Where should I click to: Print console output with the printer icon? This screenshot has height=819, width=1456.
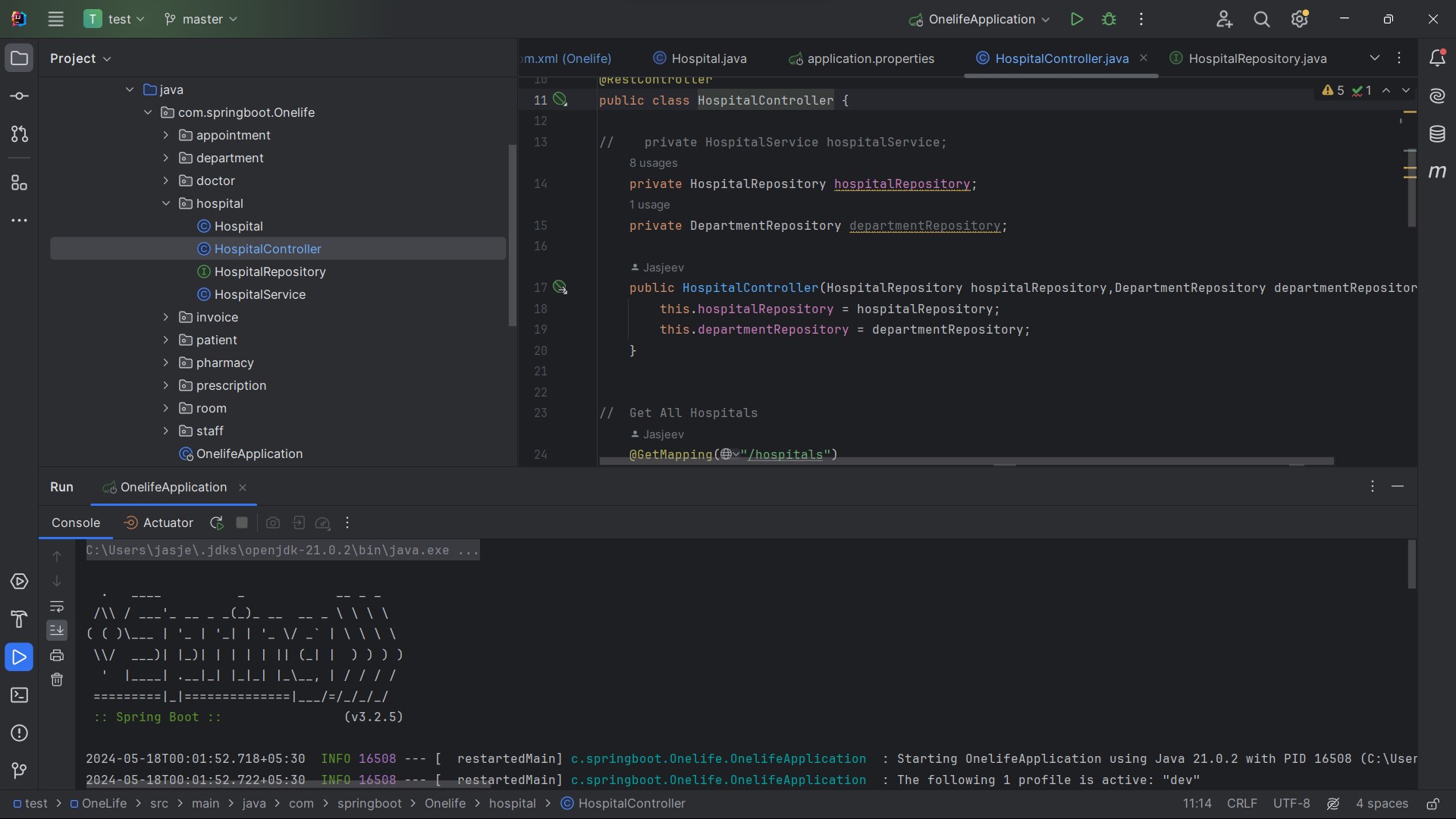[x=57, y=656]
